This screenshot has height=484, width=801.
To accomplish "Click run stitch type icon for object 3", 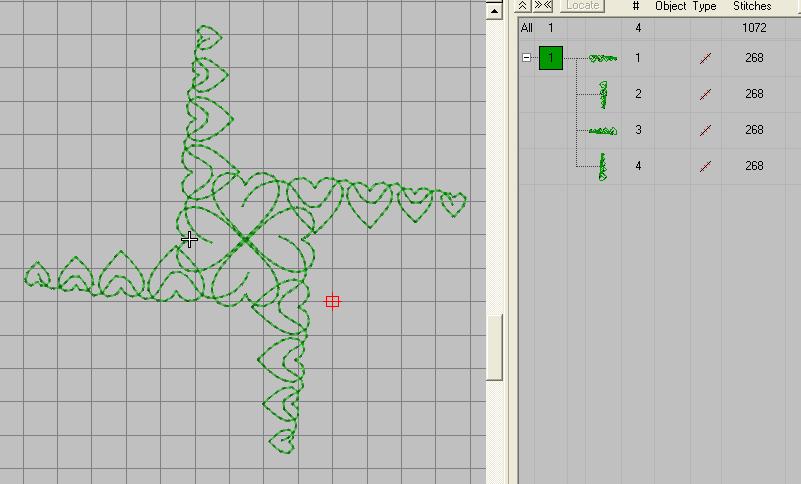I will coord(705,130).
